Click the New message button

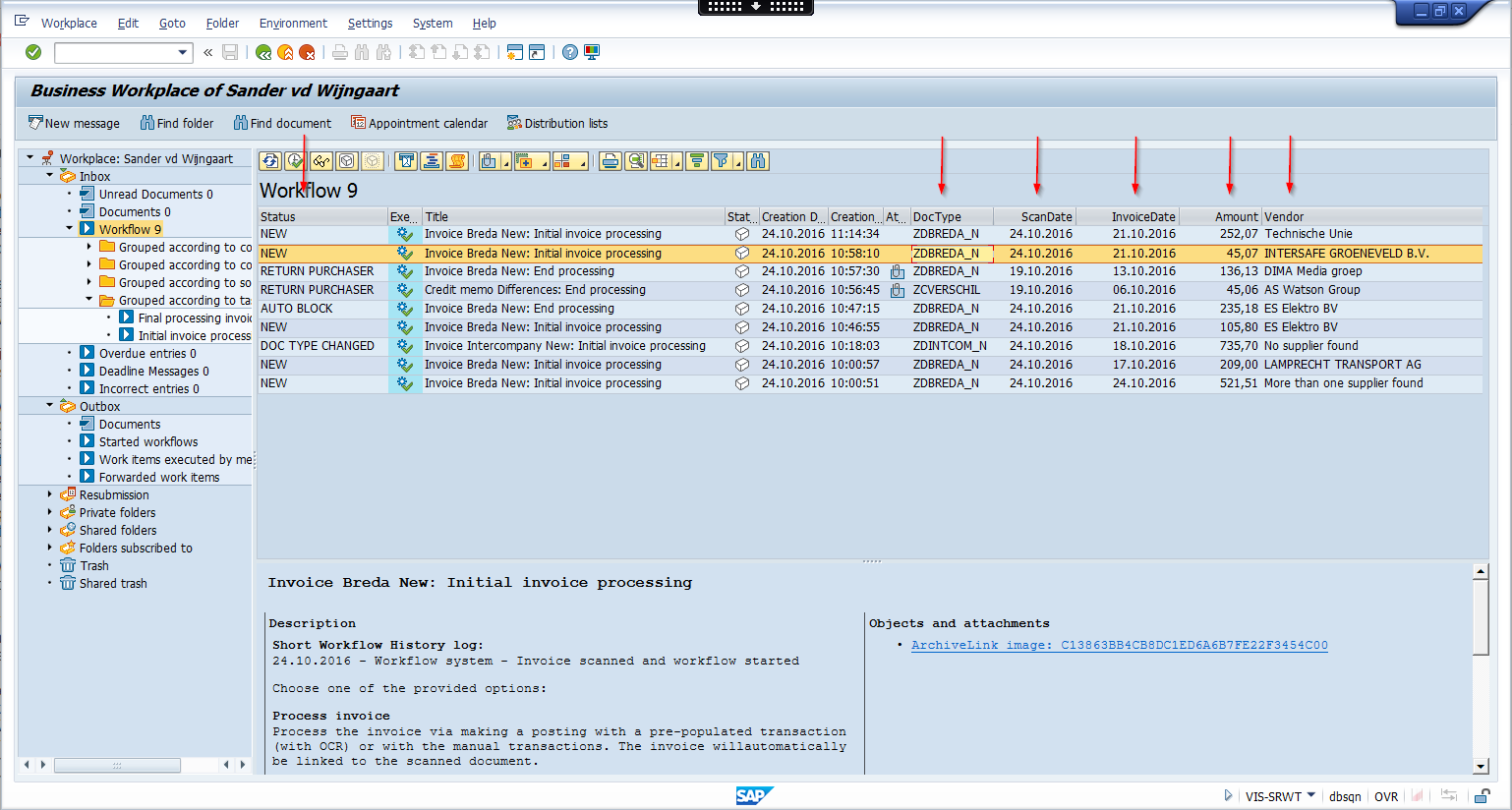pyautogui.click(x=73, y=123)
